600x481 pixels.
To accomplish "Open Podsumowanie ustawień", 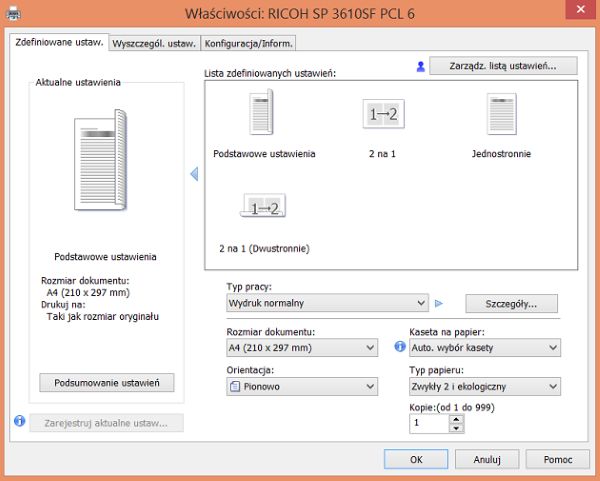I will (107, 383).
